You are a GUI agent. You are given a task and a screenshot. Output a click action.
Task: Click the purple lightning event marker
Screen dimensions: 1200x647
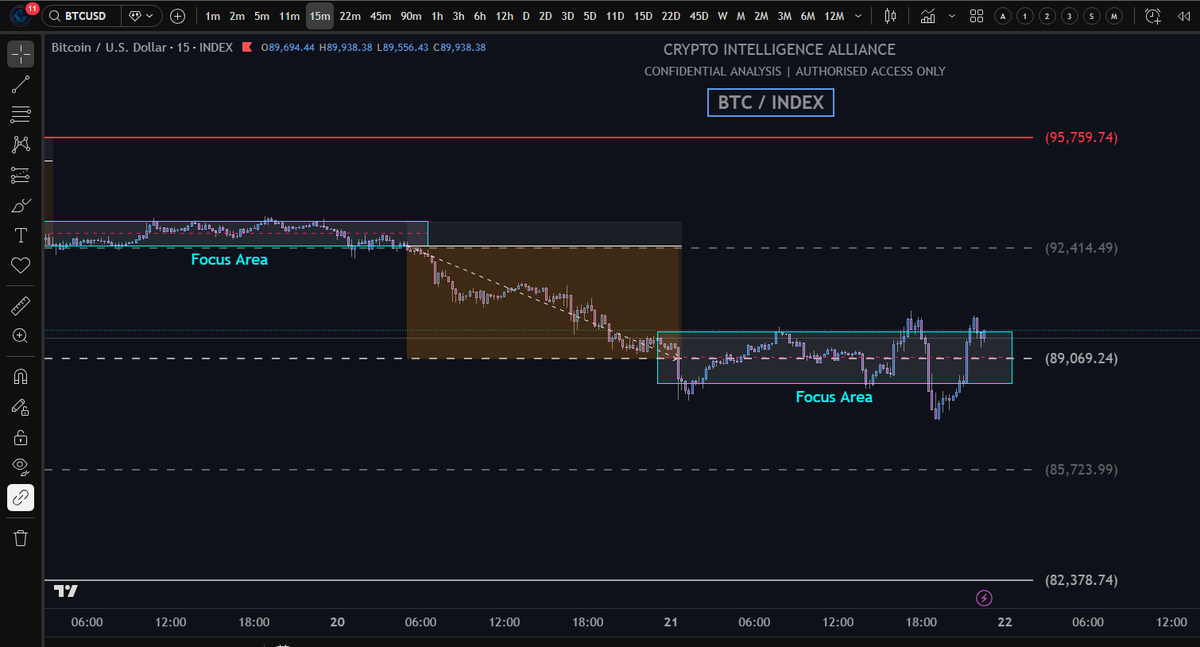pos(984,598)
